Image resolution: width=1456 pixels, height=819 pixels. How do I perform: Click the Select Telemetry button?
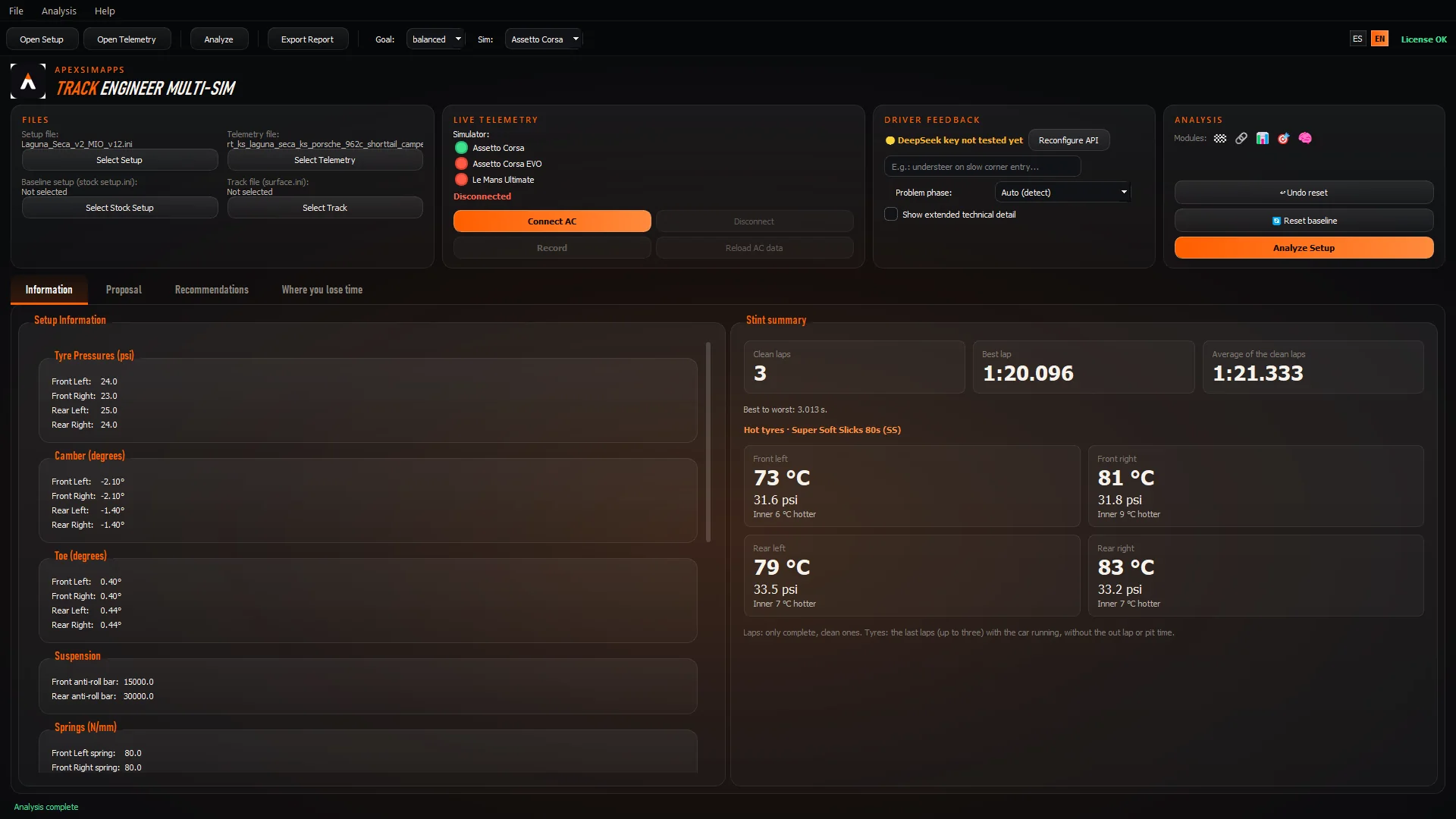(x=325, y=160)
